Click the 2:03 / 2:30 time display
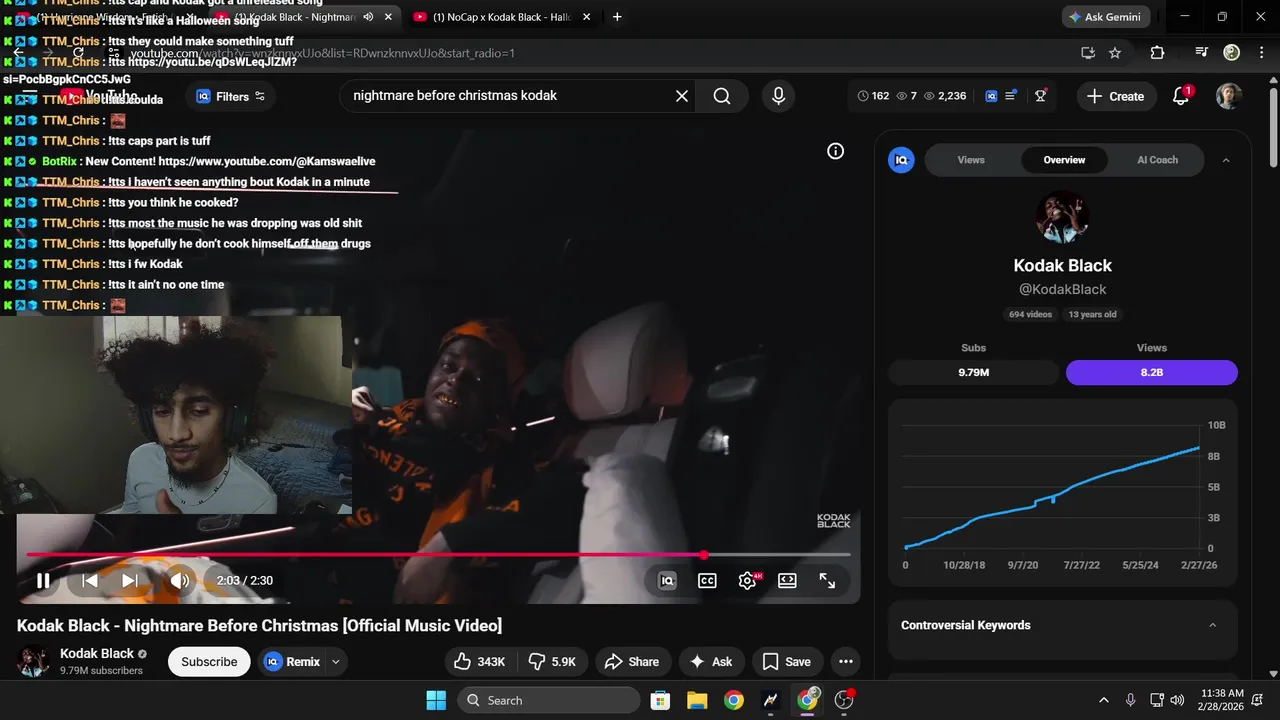The image size is (1280, 720). 244,580
